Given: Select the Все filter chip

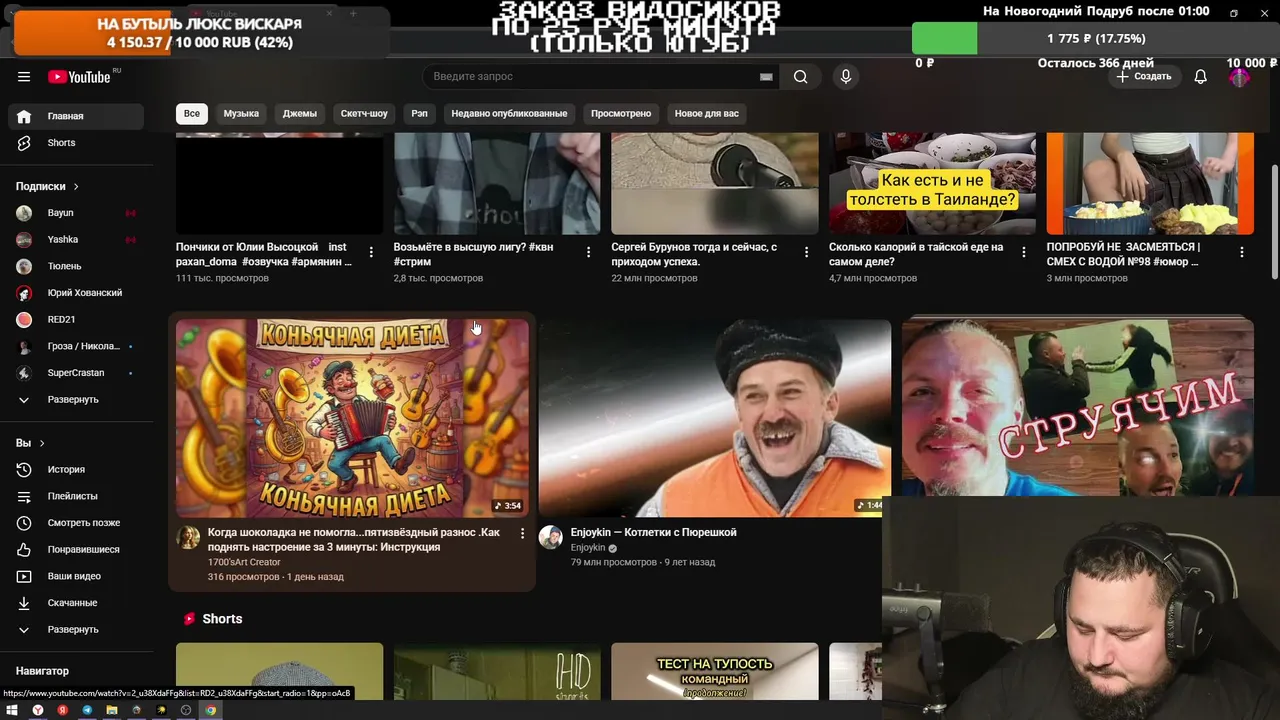Looking at the screenshot, I should (x=192, y=113).
